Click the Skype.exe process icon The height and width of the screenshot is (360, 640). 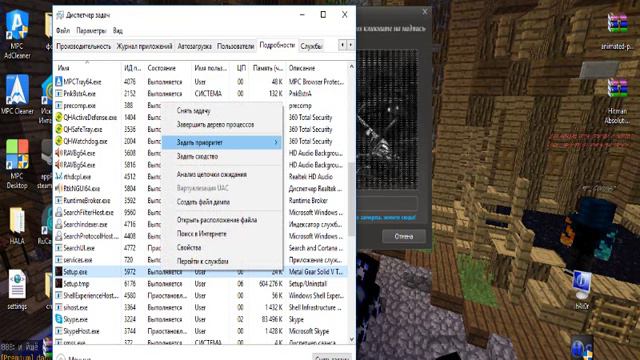pos(59,319)
